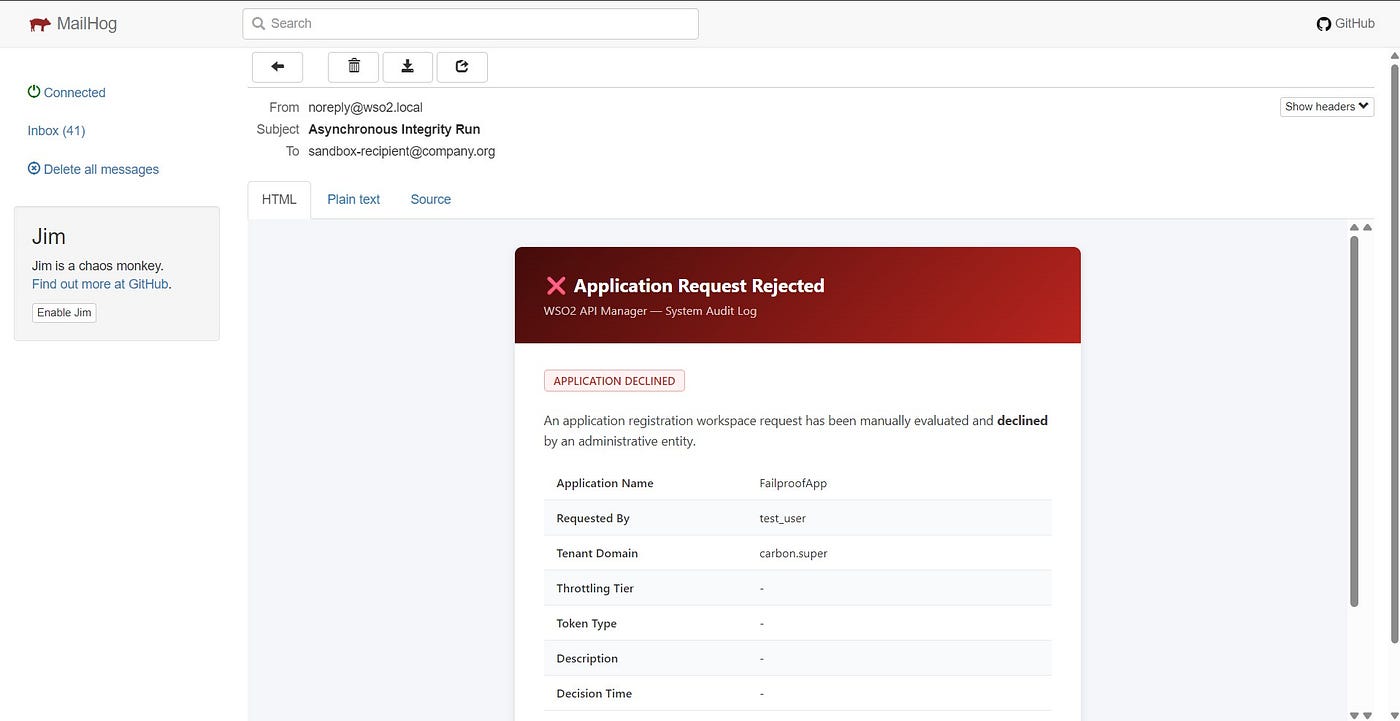Image resolution: width=1400 pixels, height=721 pixels.
Task: Click the Throttling Tier label
Action: pyautogui.click(x=595, y=588)
